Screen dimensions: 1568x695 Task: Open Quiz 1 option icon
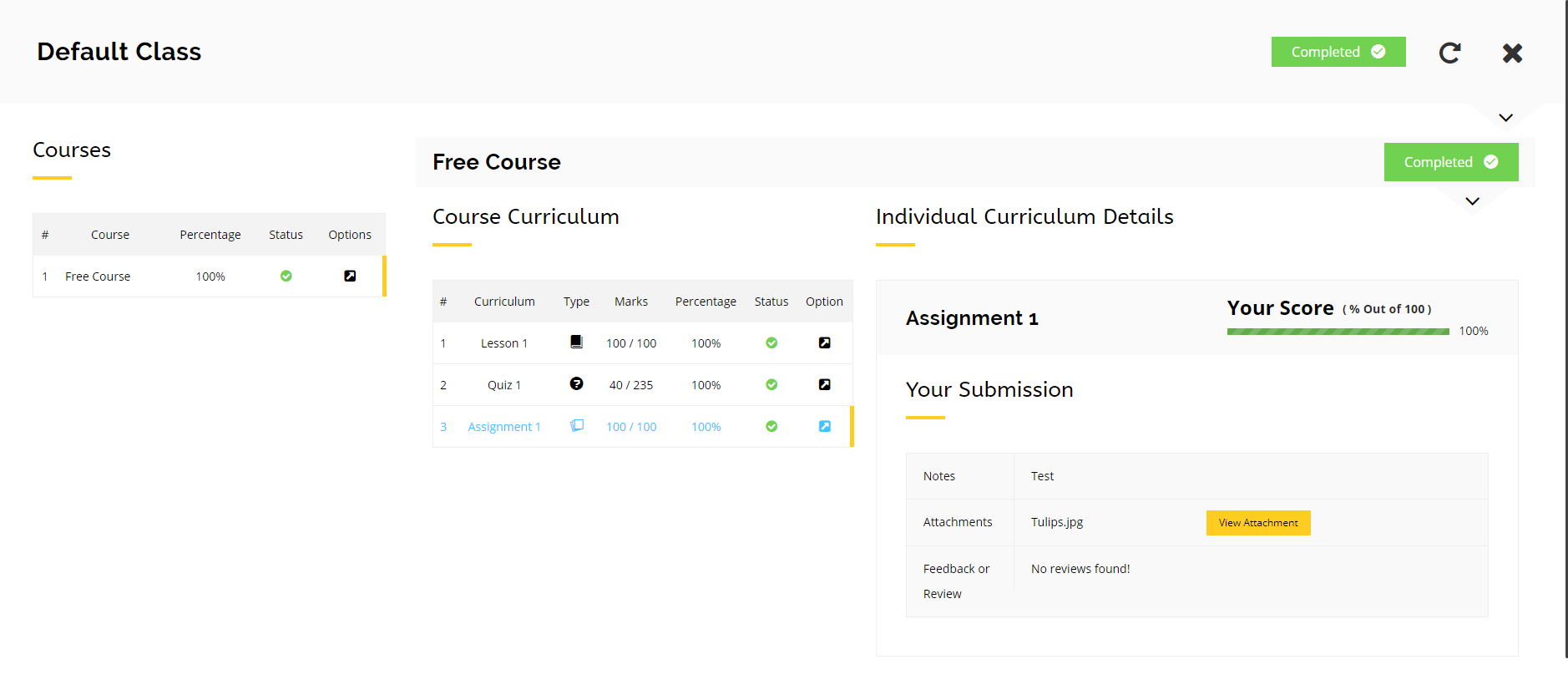[x=824, y=385]
